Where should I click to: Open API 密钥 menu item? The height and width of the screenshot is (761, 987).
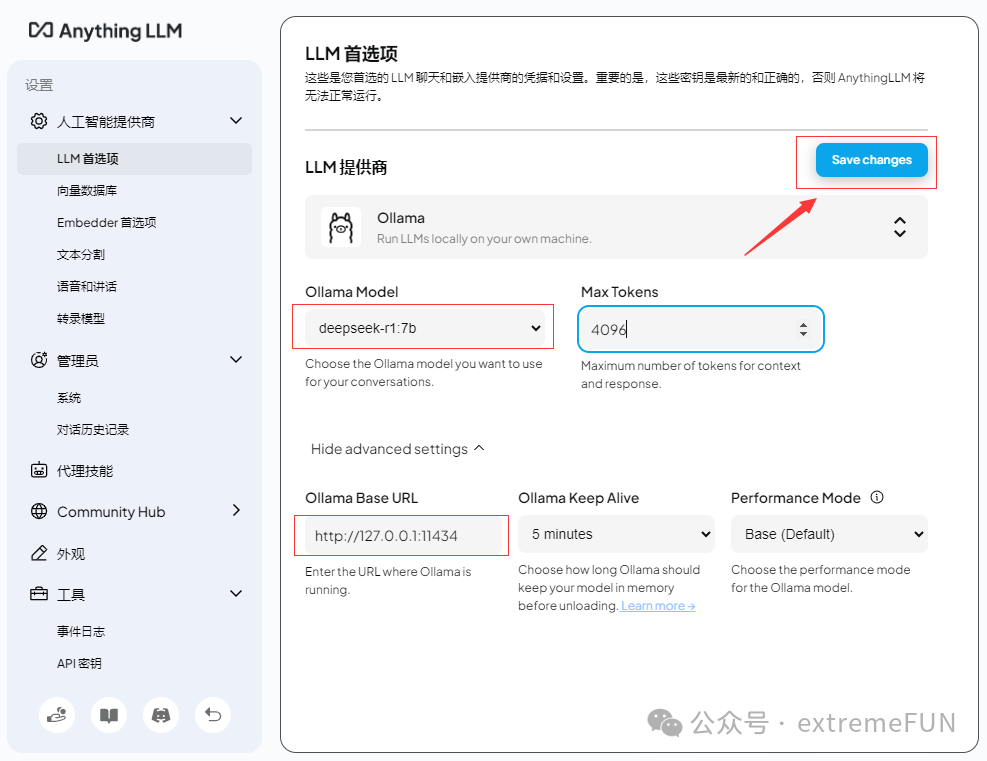click(x=79, y=663)
